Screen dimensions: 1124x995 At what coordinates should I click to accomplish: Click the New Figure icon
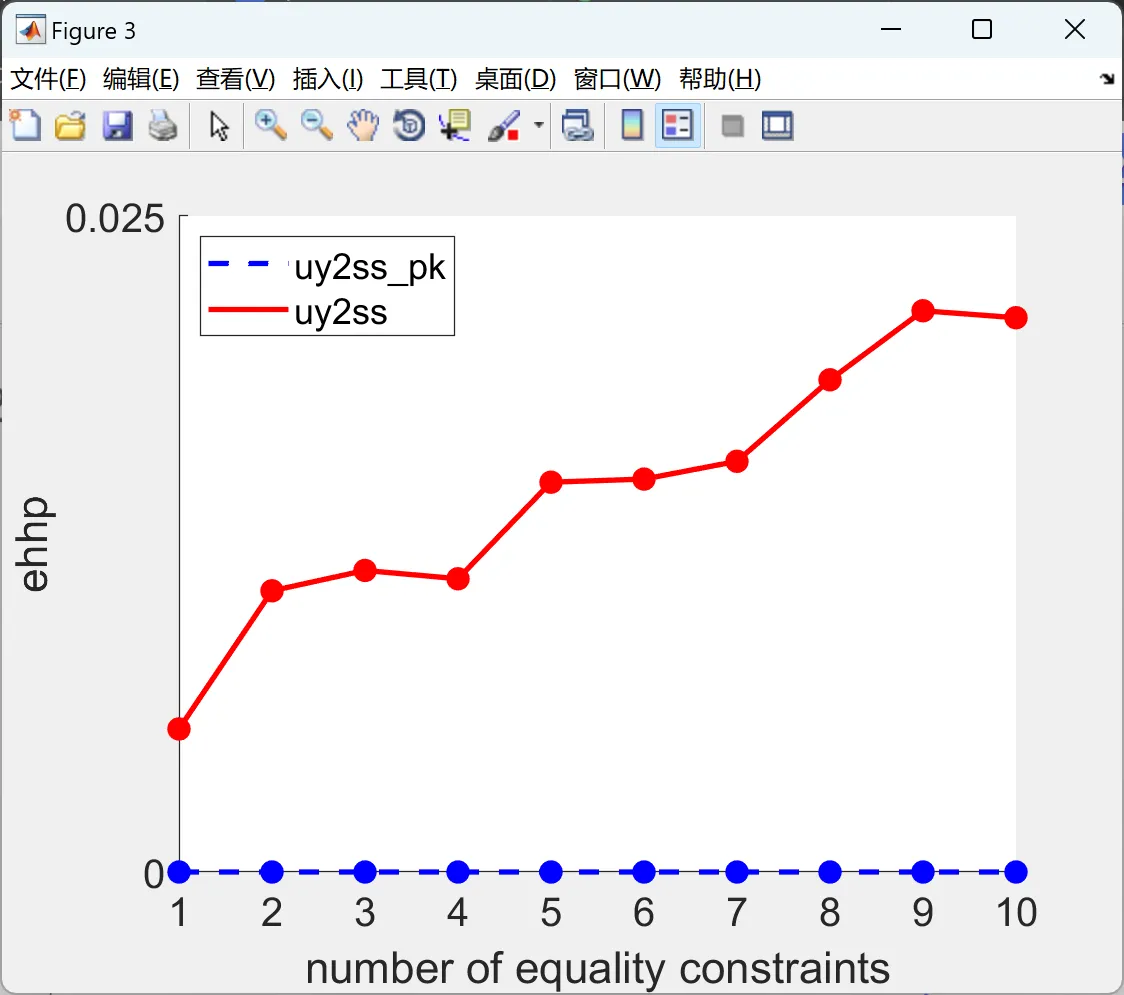click(26, 125)
